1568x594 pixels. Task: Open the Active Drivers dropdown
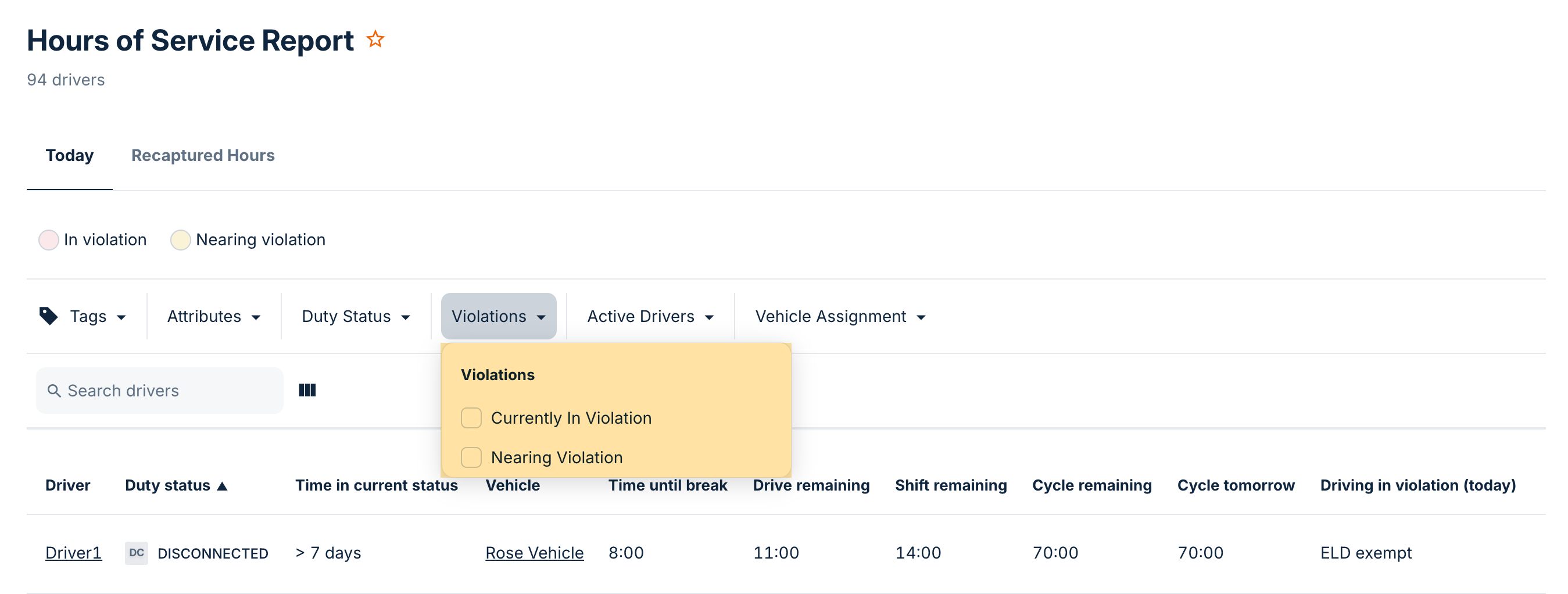pos(650,317)
